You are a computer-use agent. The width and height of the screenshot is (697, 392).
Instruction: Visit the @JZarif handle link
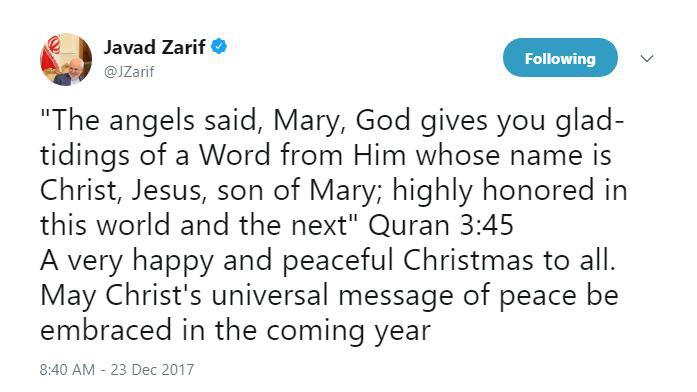(x=129, y=72)
